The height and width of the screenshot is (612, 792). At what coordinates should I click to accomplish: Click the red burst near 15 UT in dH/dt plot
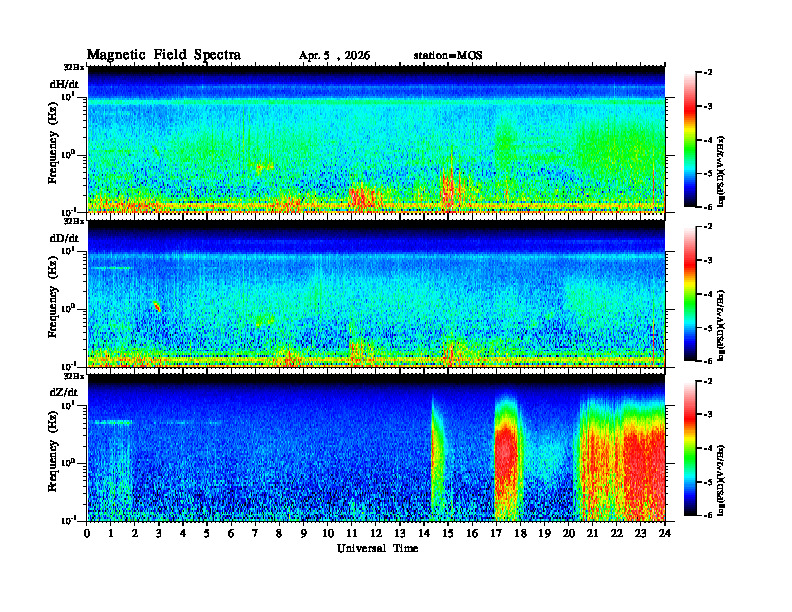click(x=448, y=184)
